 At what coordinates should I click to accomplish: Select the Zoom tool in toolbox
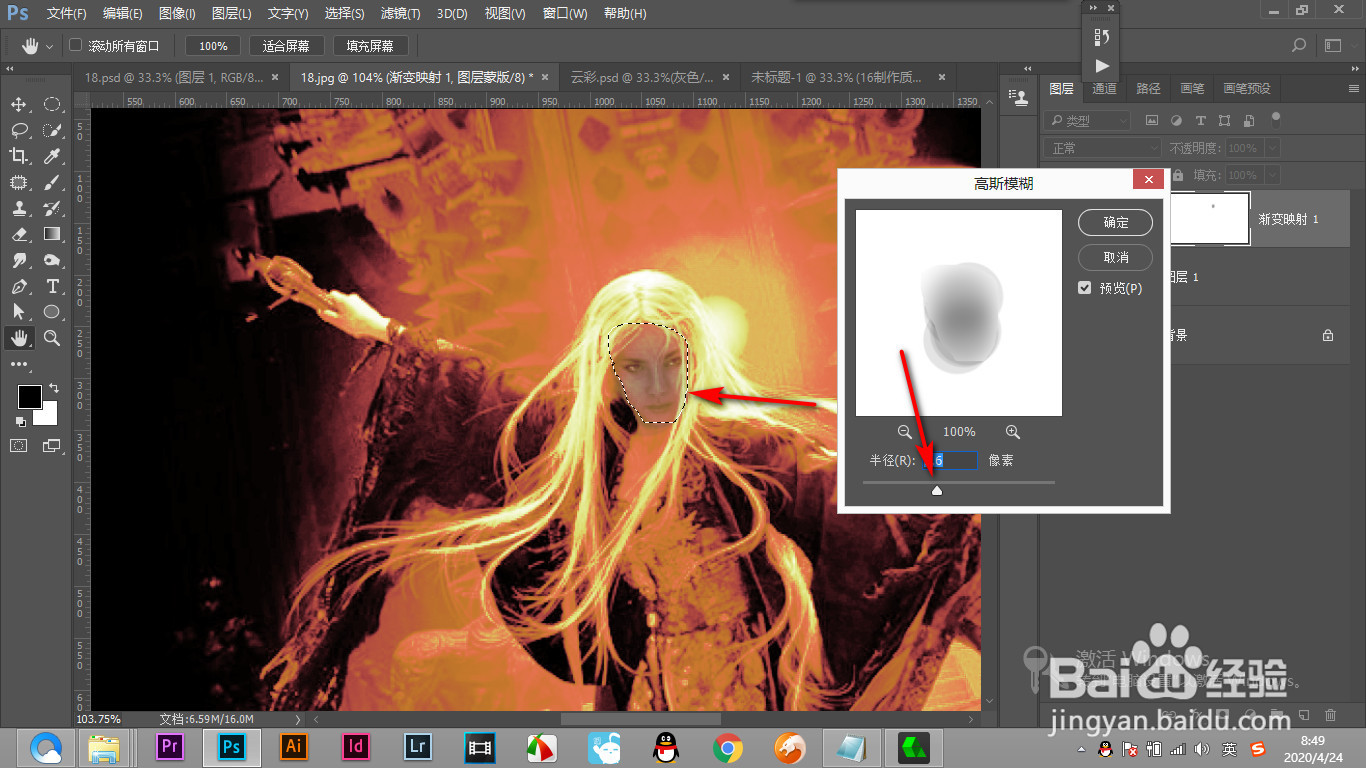52,338
